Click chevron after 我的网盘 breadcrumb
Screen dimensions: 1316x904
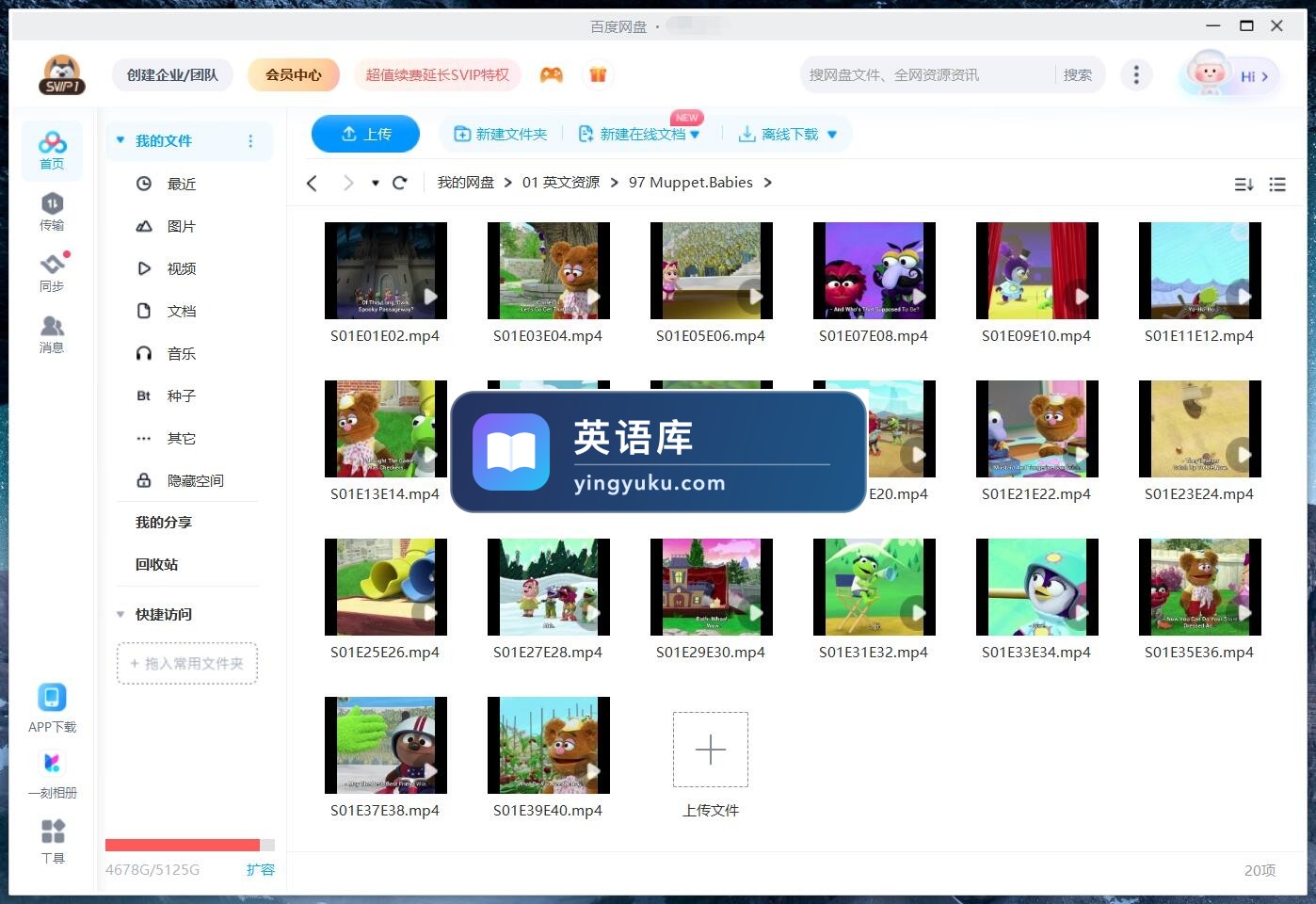(508, 183)
